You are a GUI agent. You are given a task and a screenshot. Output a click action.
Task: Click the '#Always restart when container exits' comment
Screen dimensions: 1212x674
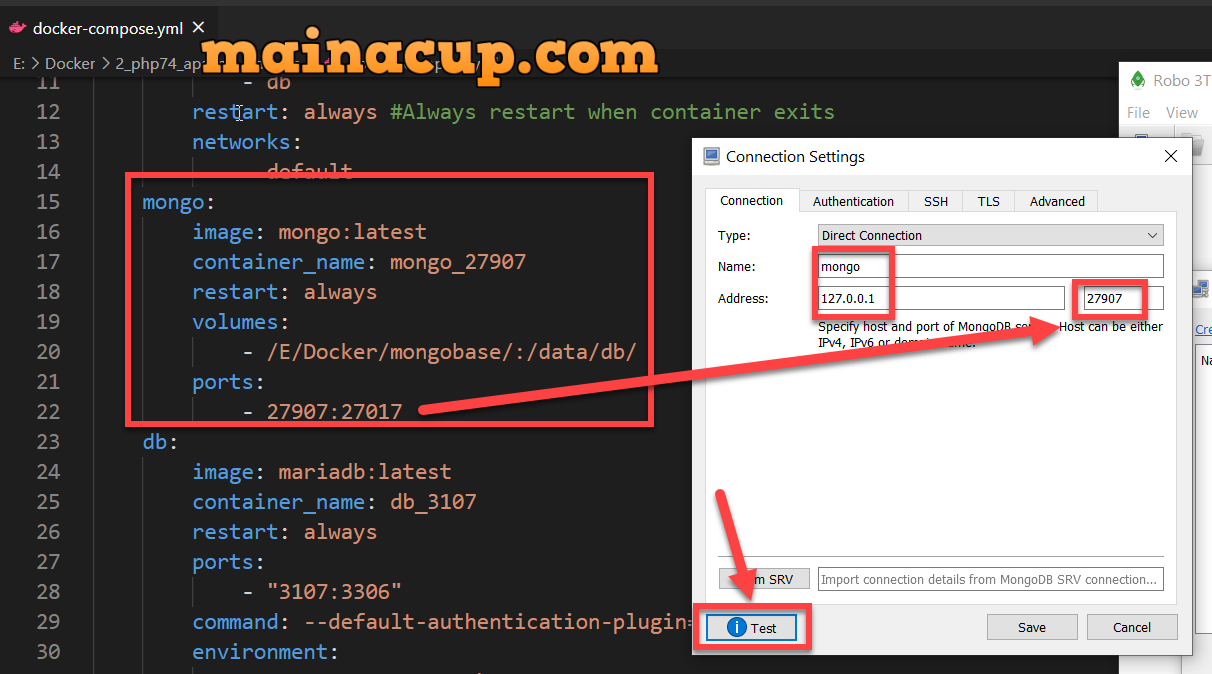[x=612, y=112]
